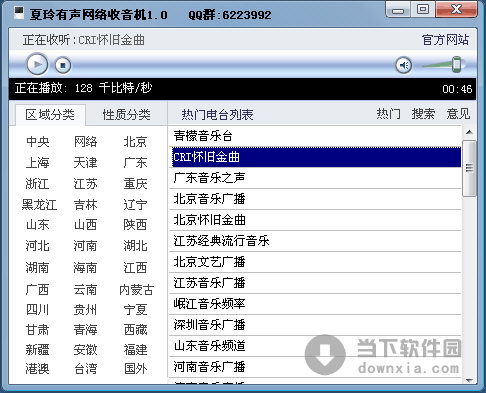The image size is (486, 393).
Task: Mute audio via the speaker icon
Action: pyautogui.click(x=404, y=65)
